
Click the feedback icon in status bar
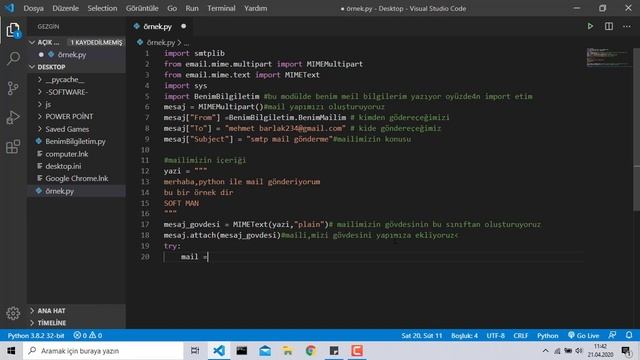[612, 335]
